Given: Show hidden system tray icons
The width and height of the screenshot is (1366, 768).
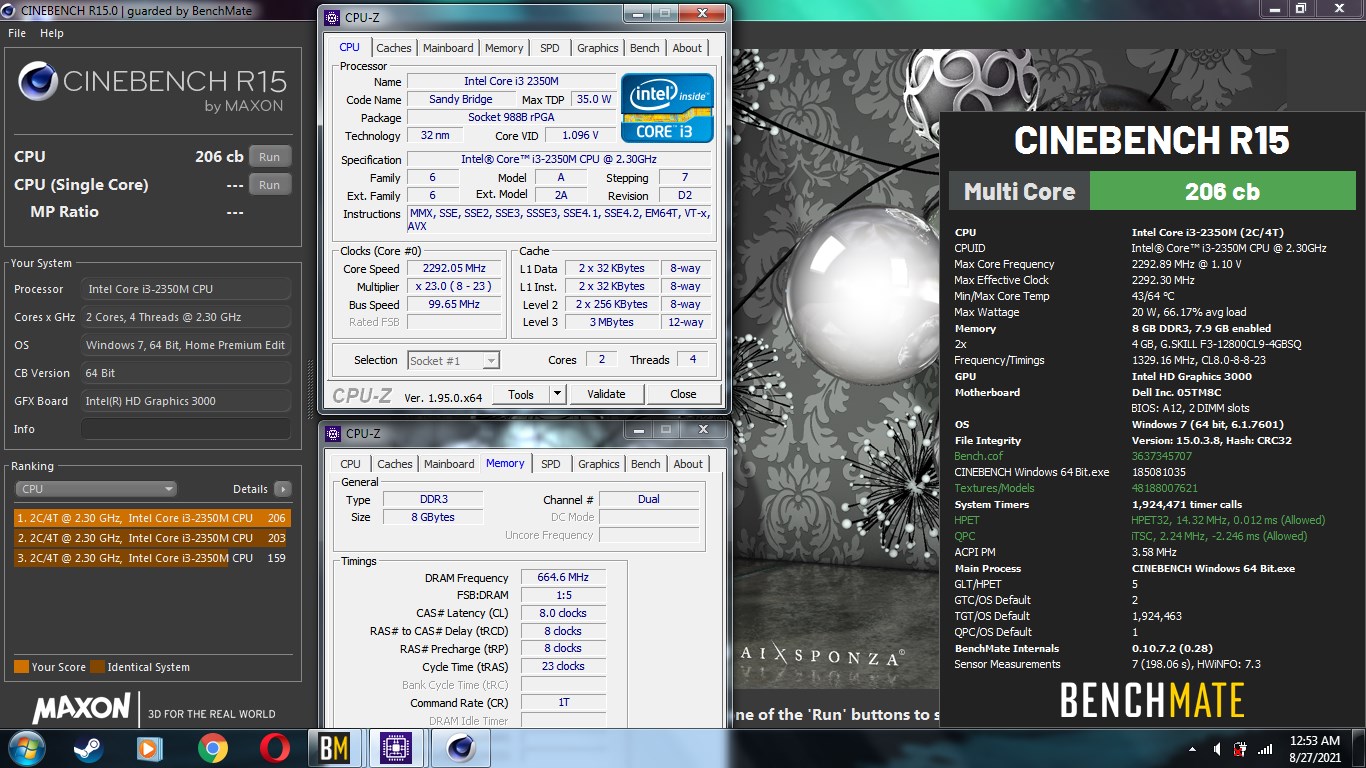Looking at the screenshot, I should pyautogui.click(x=1192, y=749).
